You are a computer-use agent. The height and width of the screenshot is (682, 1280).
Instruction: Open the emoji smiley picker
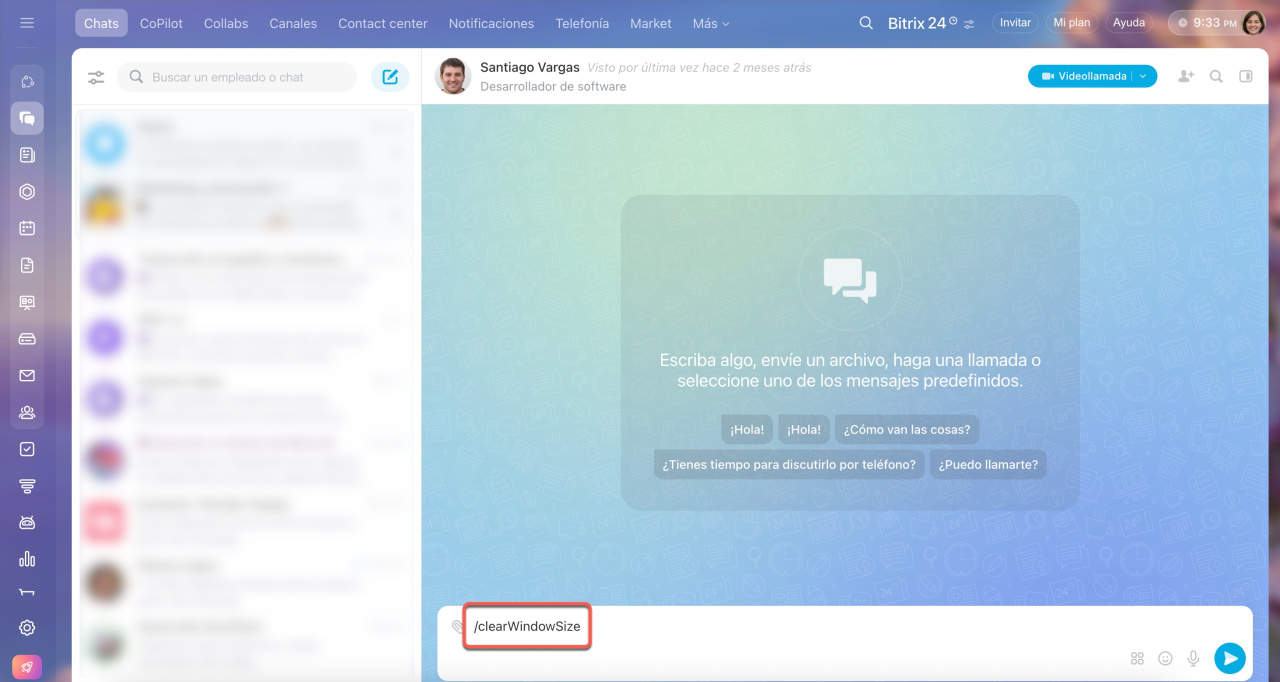tap(1165, 658)
